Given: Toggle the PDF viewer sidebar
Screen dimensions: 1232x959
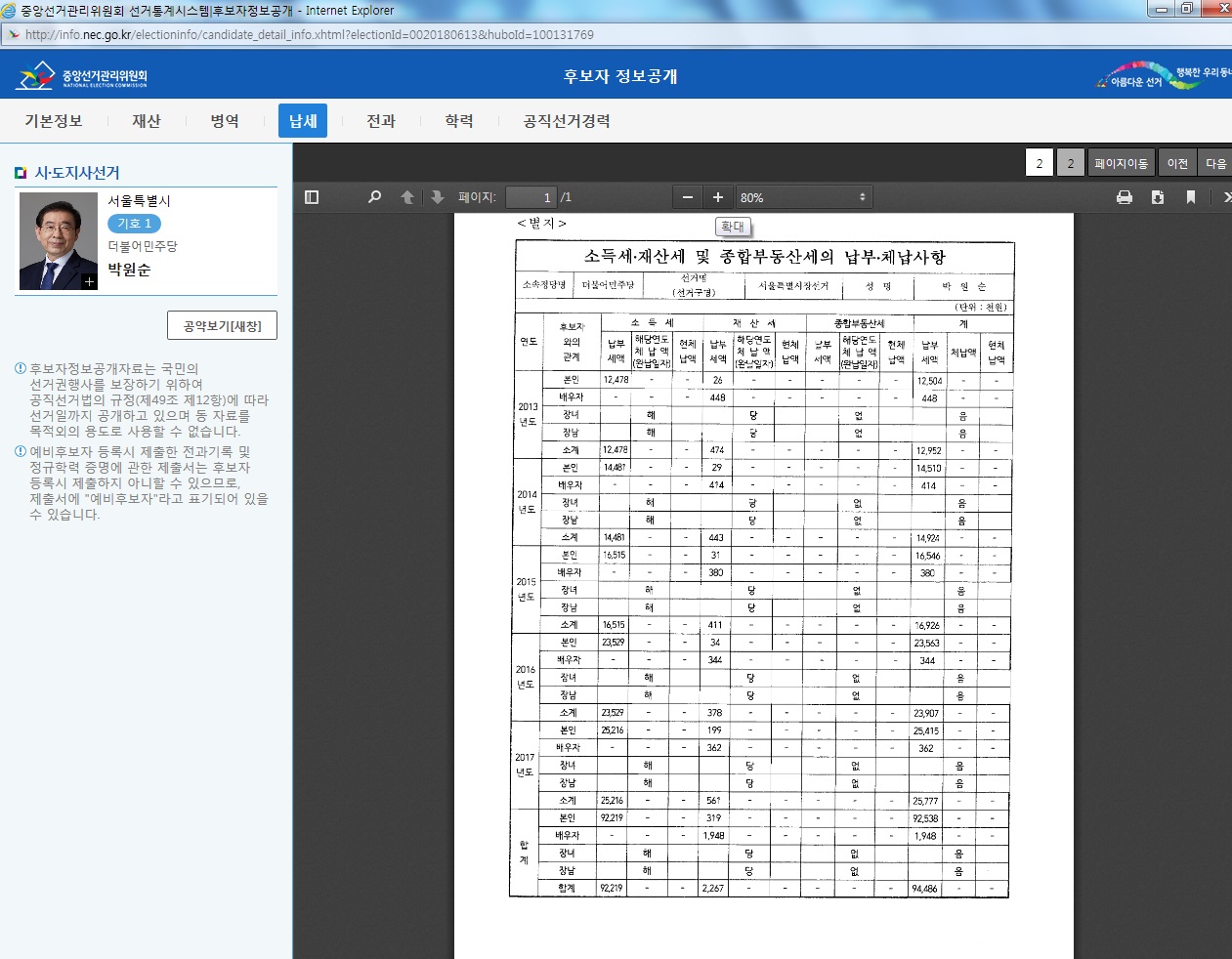Looking at the screenshot, I should pos(312,197).
